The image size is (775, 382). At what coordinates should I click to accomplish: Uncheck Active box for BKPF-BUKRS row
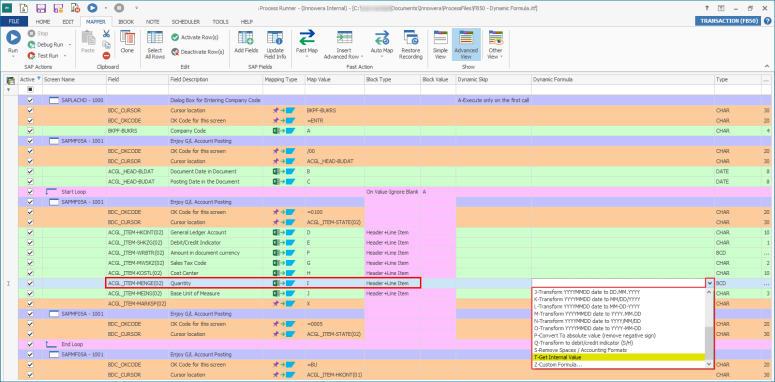point(30,131)
